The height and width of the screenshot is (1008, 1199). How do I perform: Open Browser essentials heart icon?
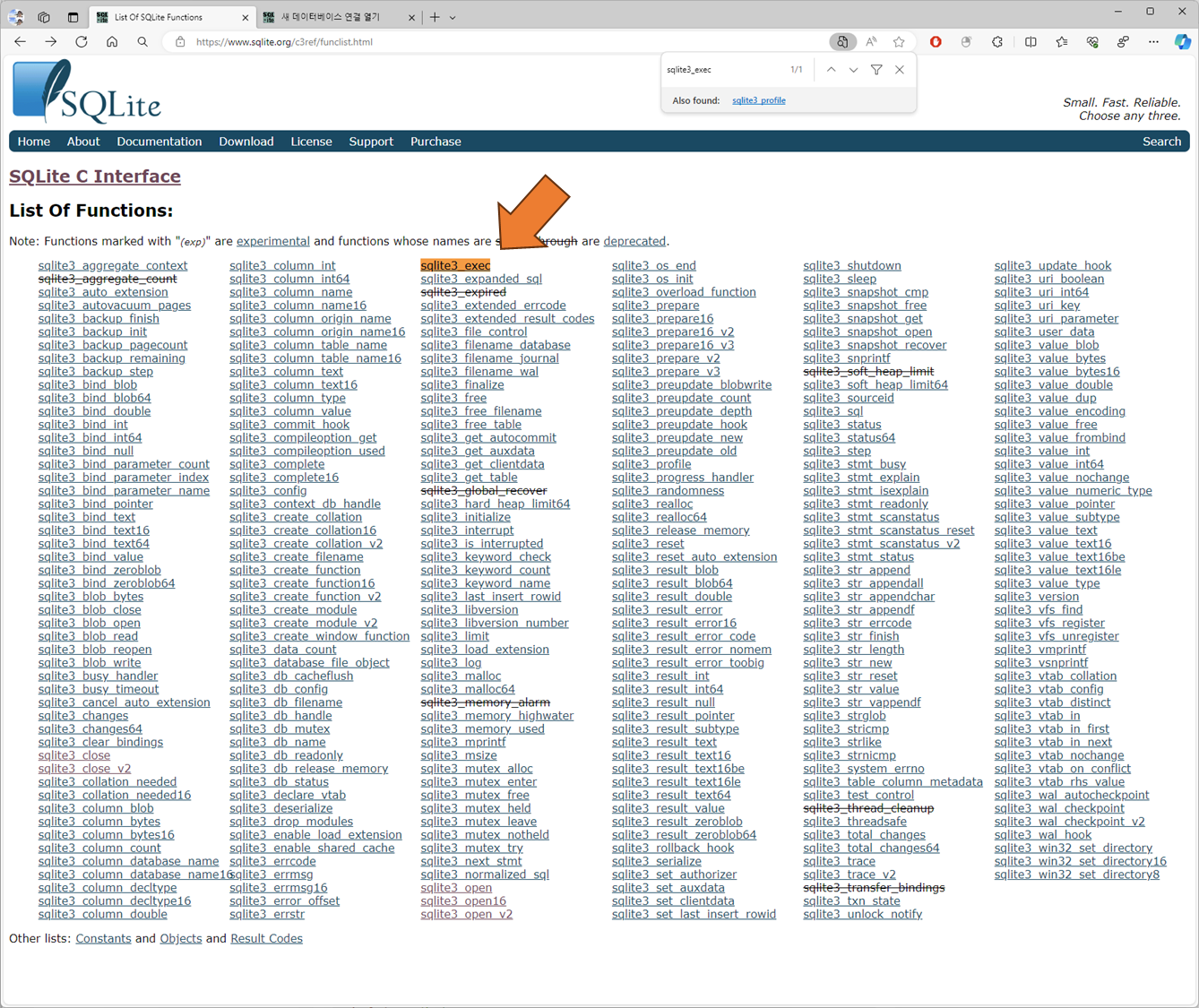1092,42
